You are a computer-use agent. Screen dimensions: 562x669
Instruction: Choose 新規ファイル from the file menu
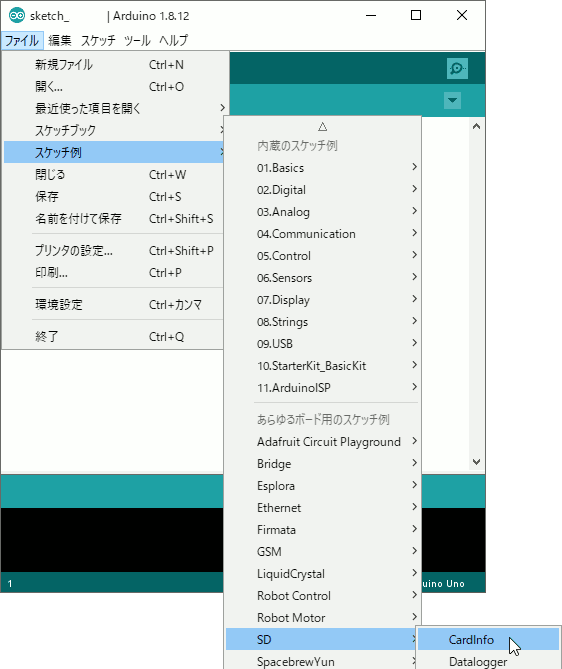coord(114,65)
